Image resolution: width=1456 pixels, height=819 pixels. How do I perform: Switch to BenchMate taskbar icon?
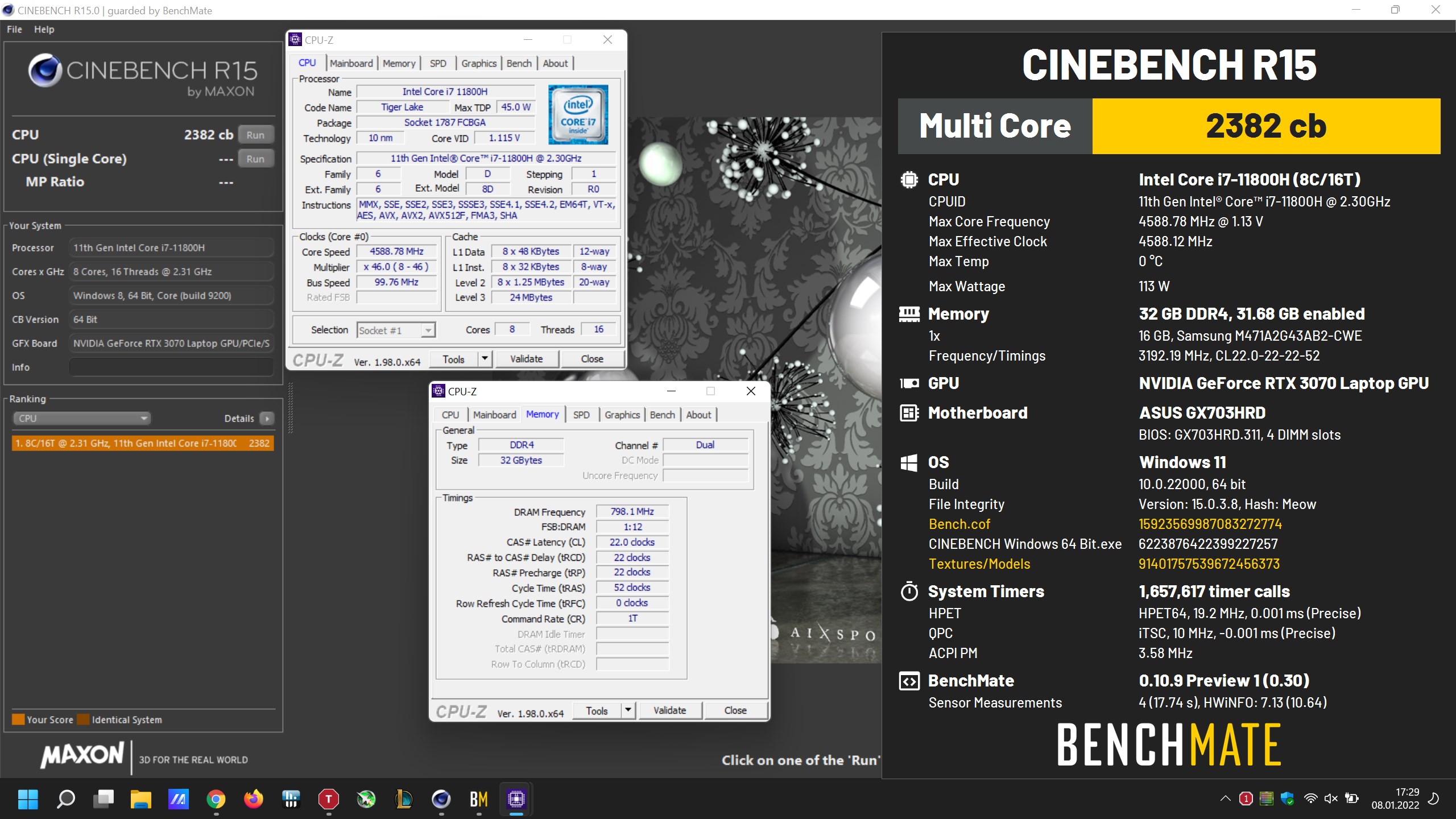(479, 799)
